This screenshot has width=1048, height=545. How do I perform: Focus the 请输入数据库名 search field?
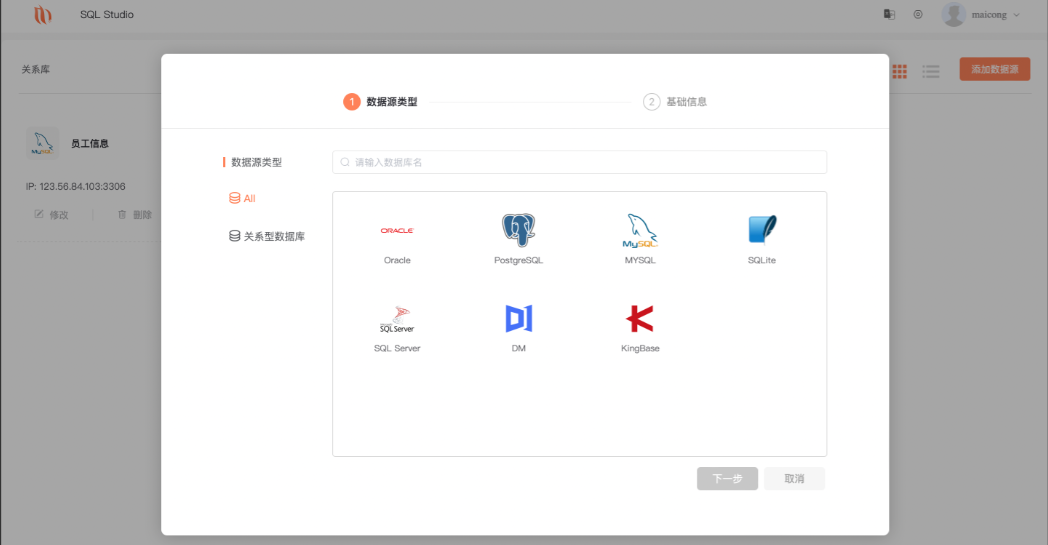pos(579,162)
